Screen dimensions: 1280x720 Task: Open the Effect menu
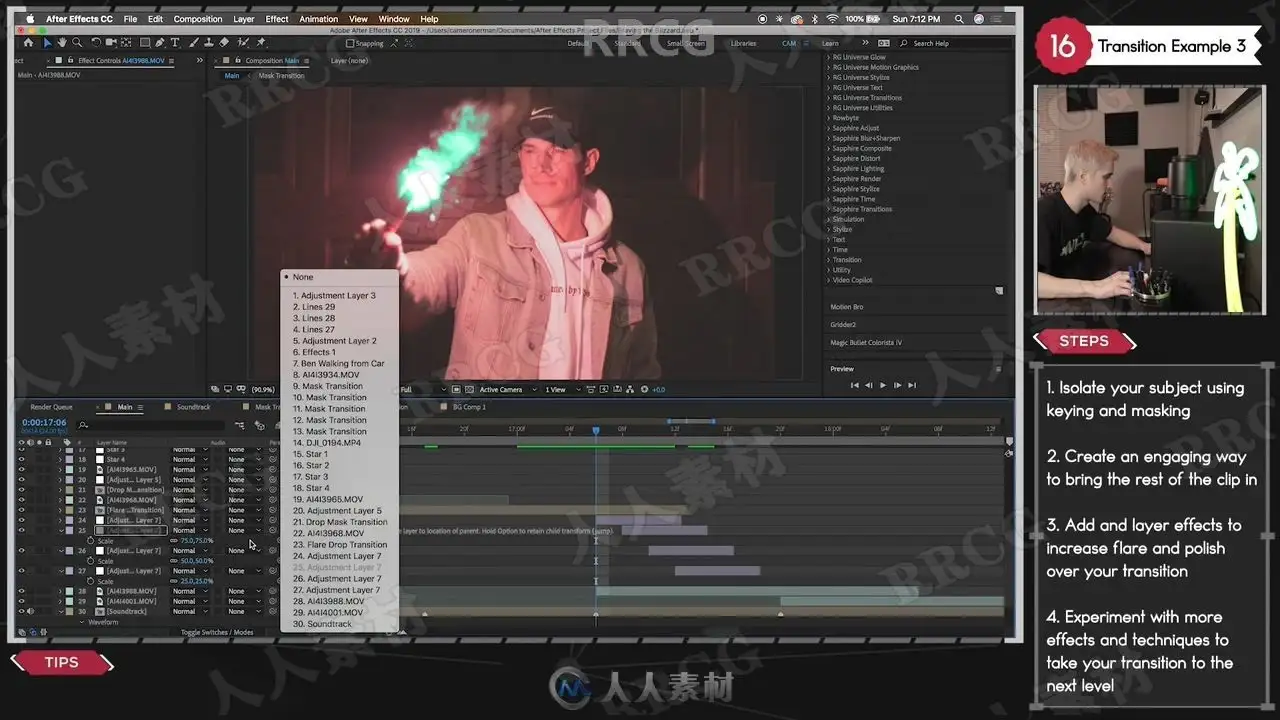tap(277, 19)
